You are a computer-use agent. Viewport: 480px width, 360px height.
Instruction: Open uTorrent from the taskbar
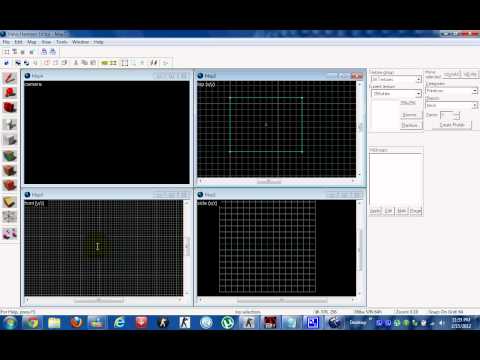[227, 323]
